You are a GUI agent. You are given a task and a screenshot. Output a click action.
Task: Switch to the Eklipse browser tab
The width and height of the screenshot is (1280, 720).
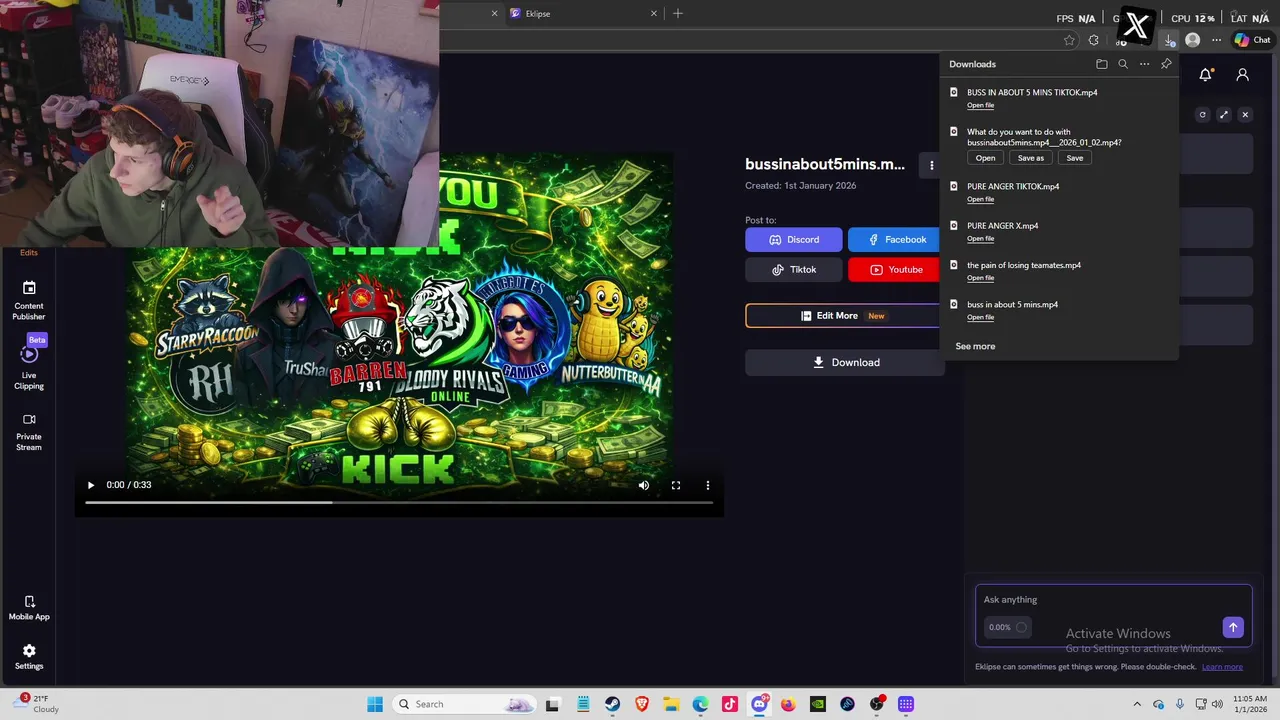coord(583,13)
